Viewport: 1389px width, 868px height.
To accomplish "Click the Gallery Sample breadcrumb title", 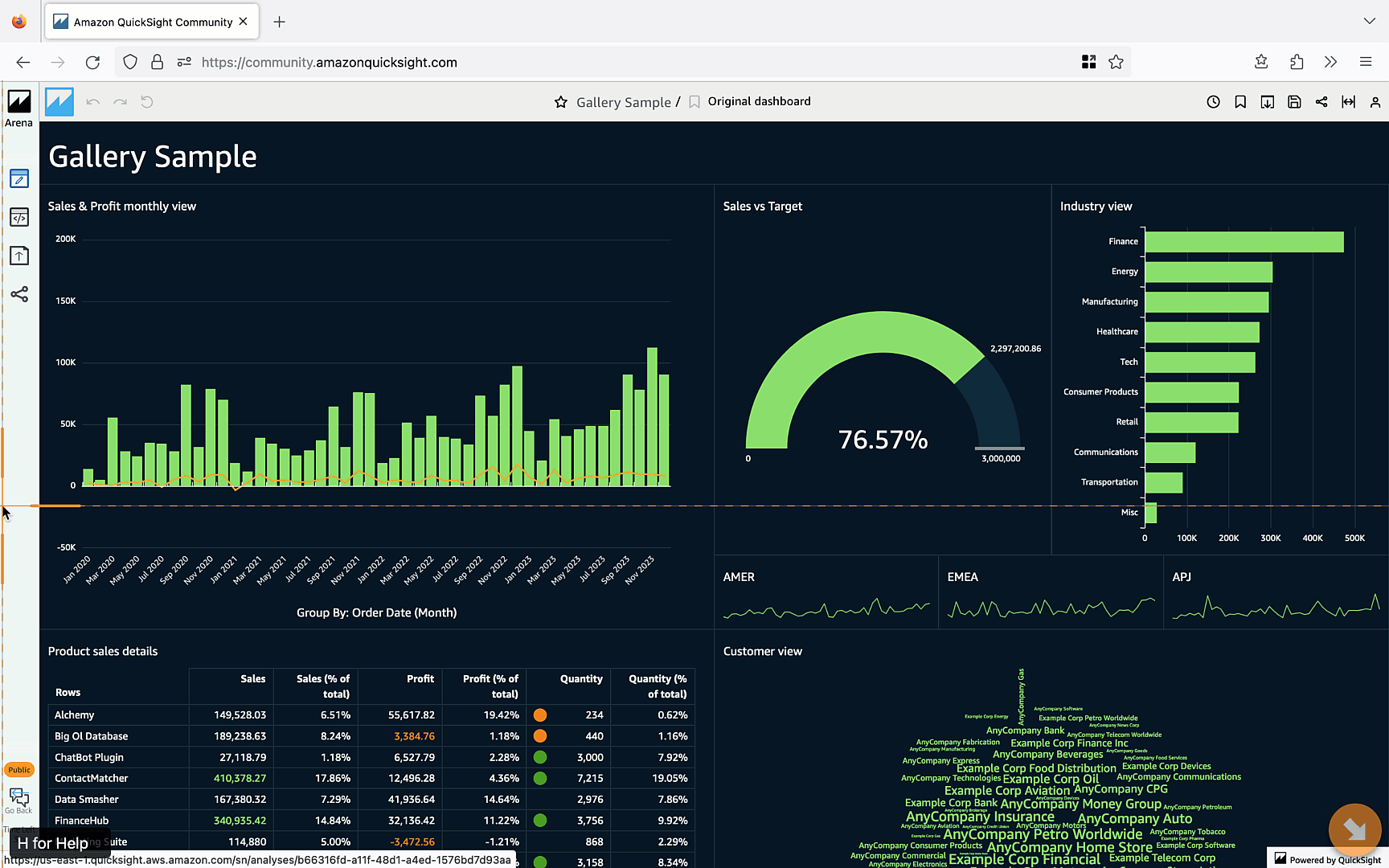I will click(x=624, y=102).
